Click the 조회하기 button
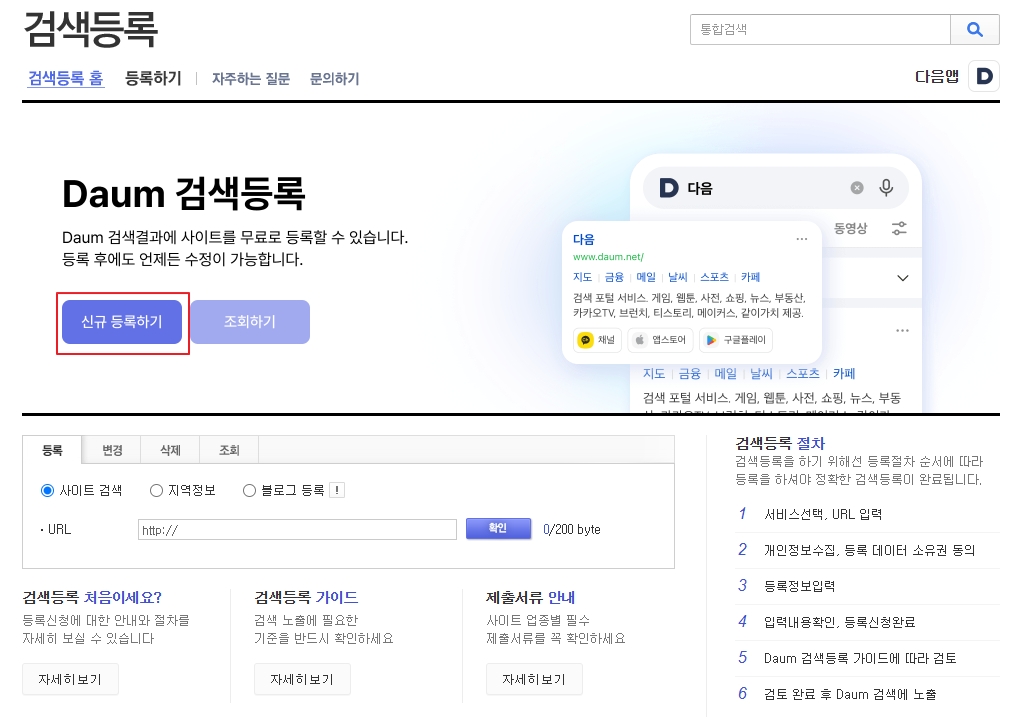 [250, 322]
